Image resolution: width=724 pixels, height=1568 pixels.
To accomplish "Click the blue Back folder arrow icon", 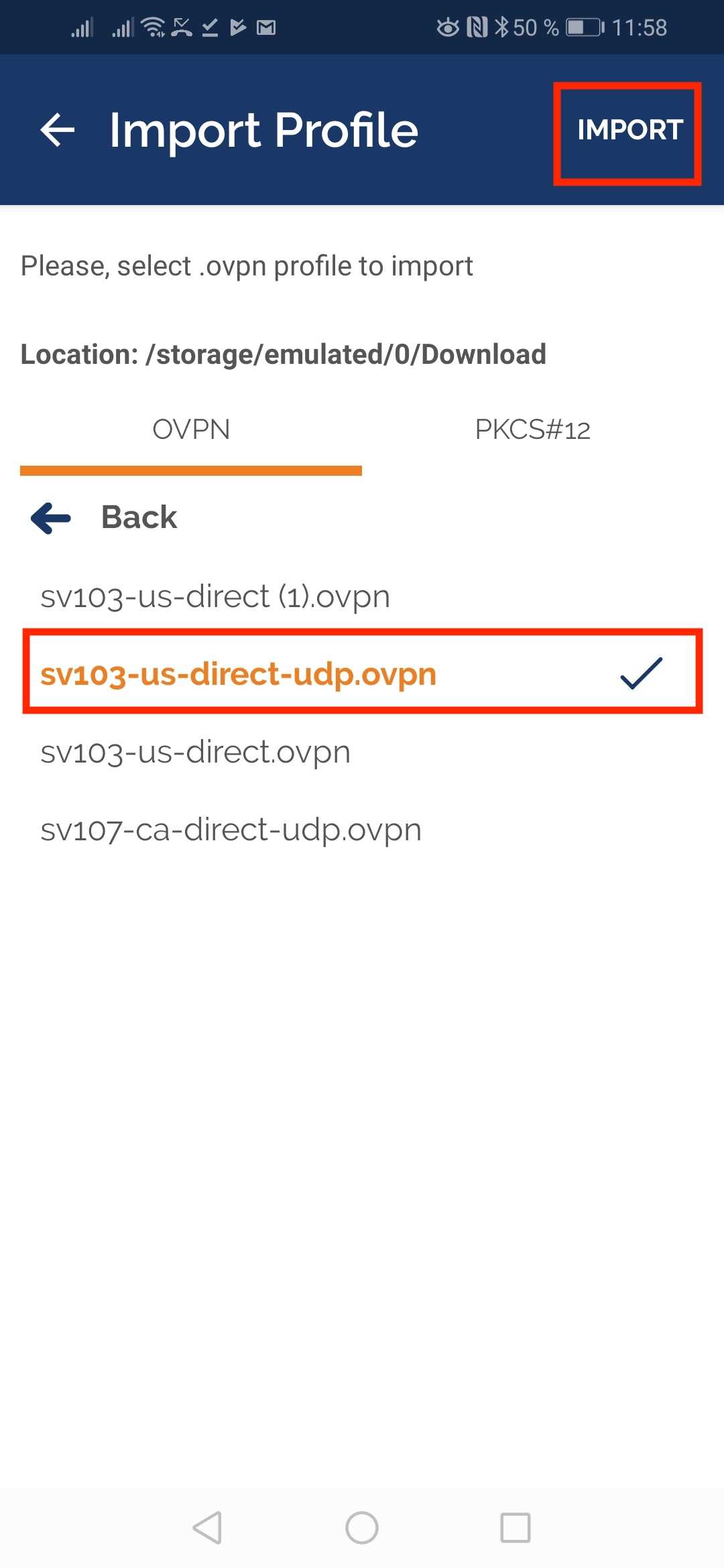I will click(51, 517).
